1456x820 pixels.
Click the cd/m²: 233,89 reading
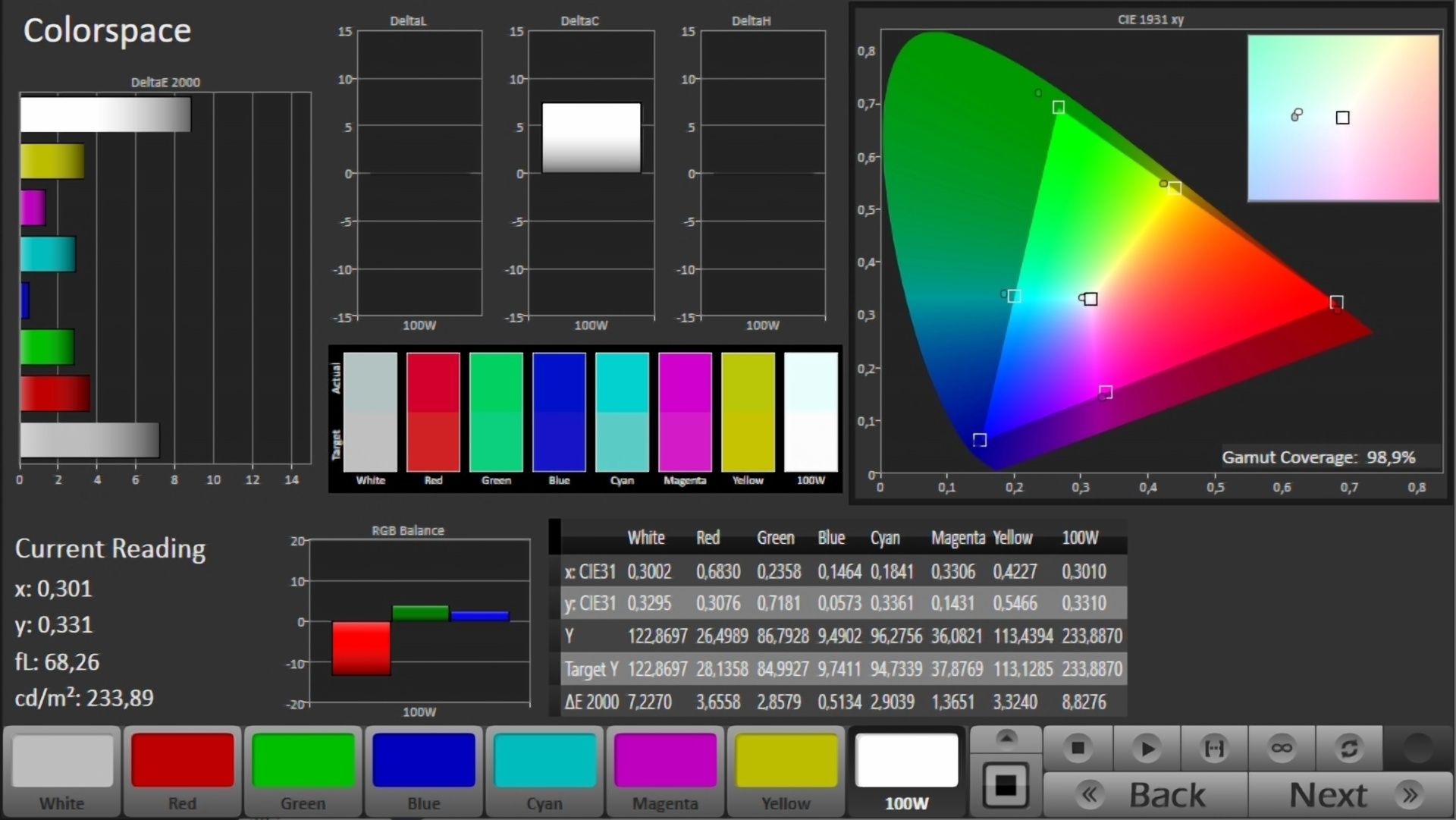[x=84, y=698]
